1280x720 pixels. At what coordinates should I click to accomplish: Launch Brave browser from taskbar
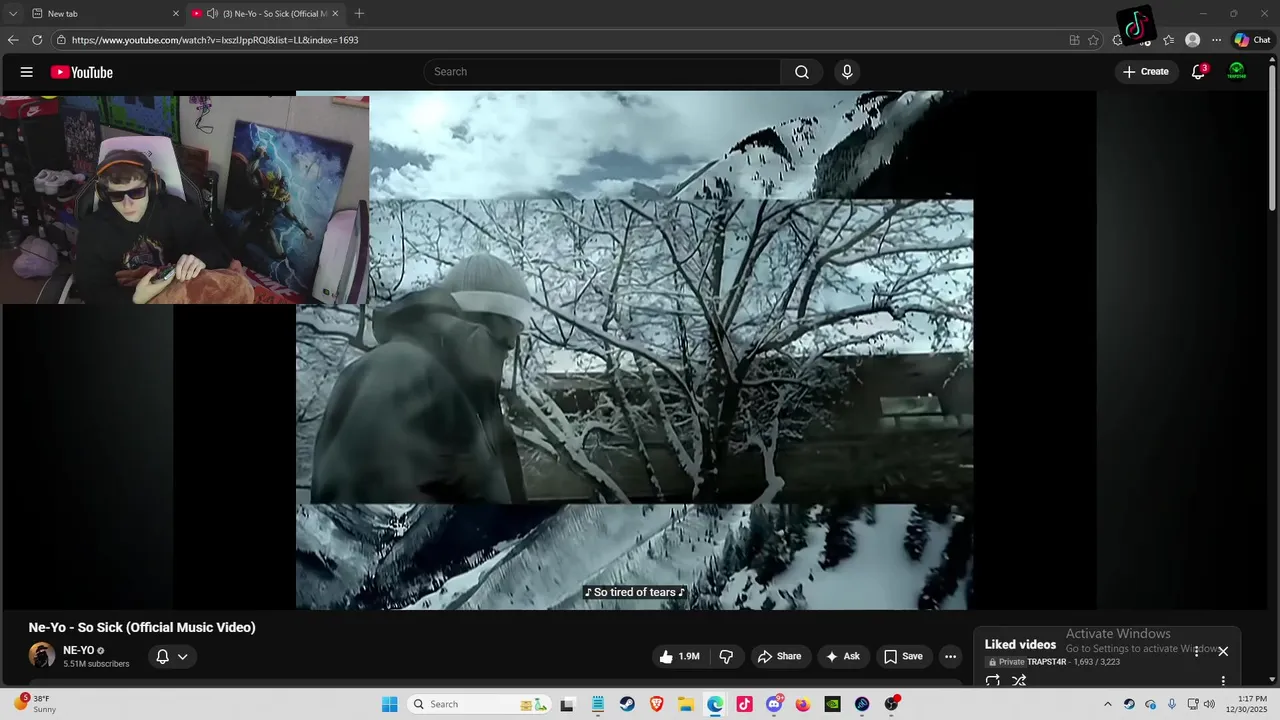(x=657, y=704)
